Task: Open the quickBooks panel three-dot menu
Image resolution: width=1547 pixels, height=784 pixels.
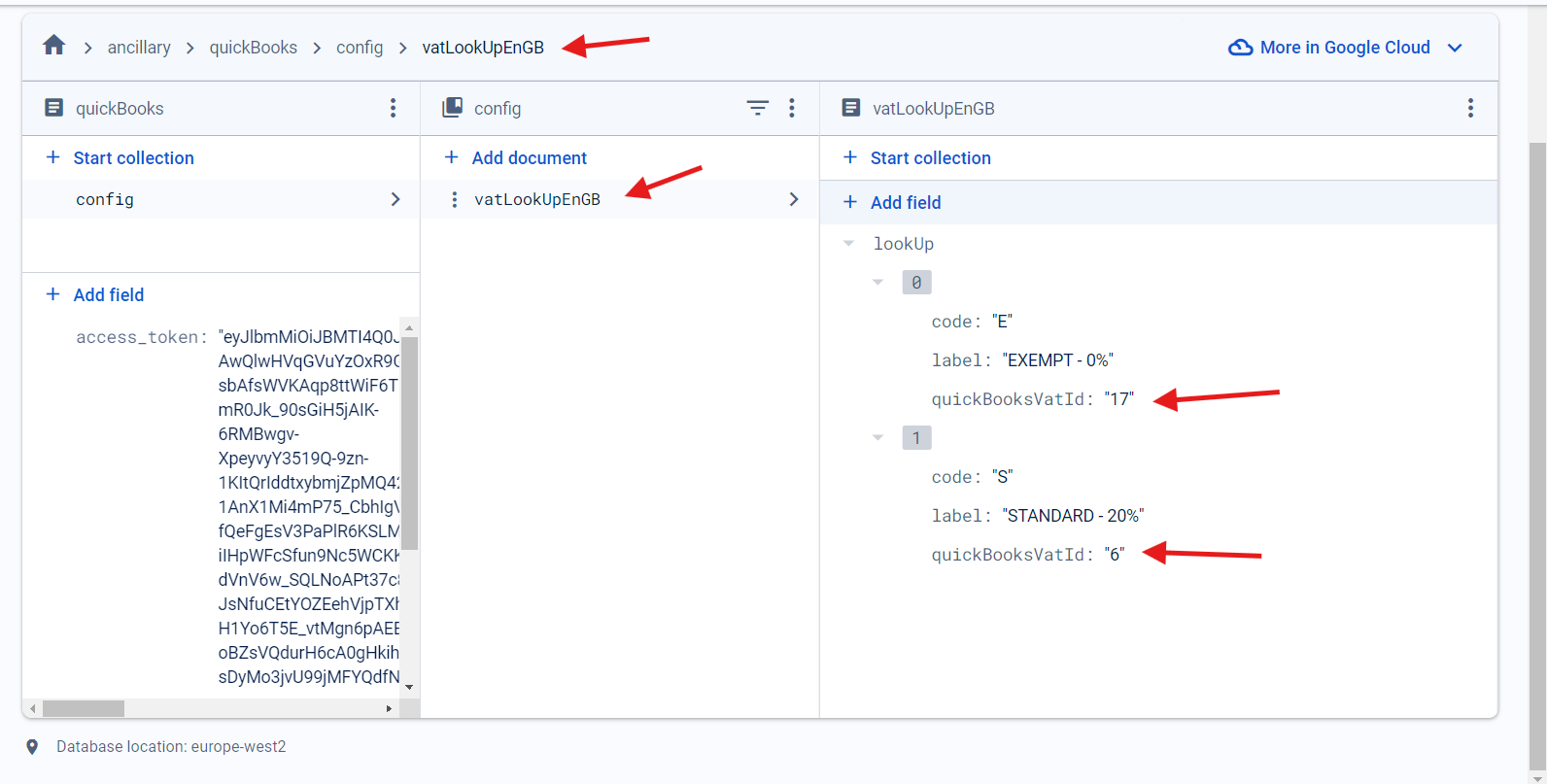Action: tap(393, 108)
